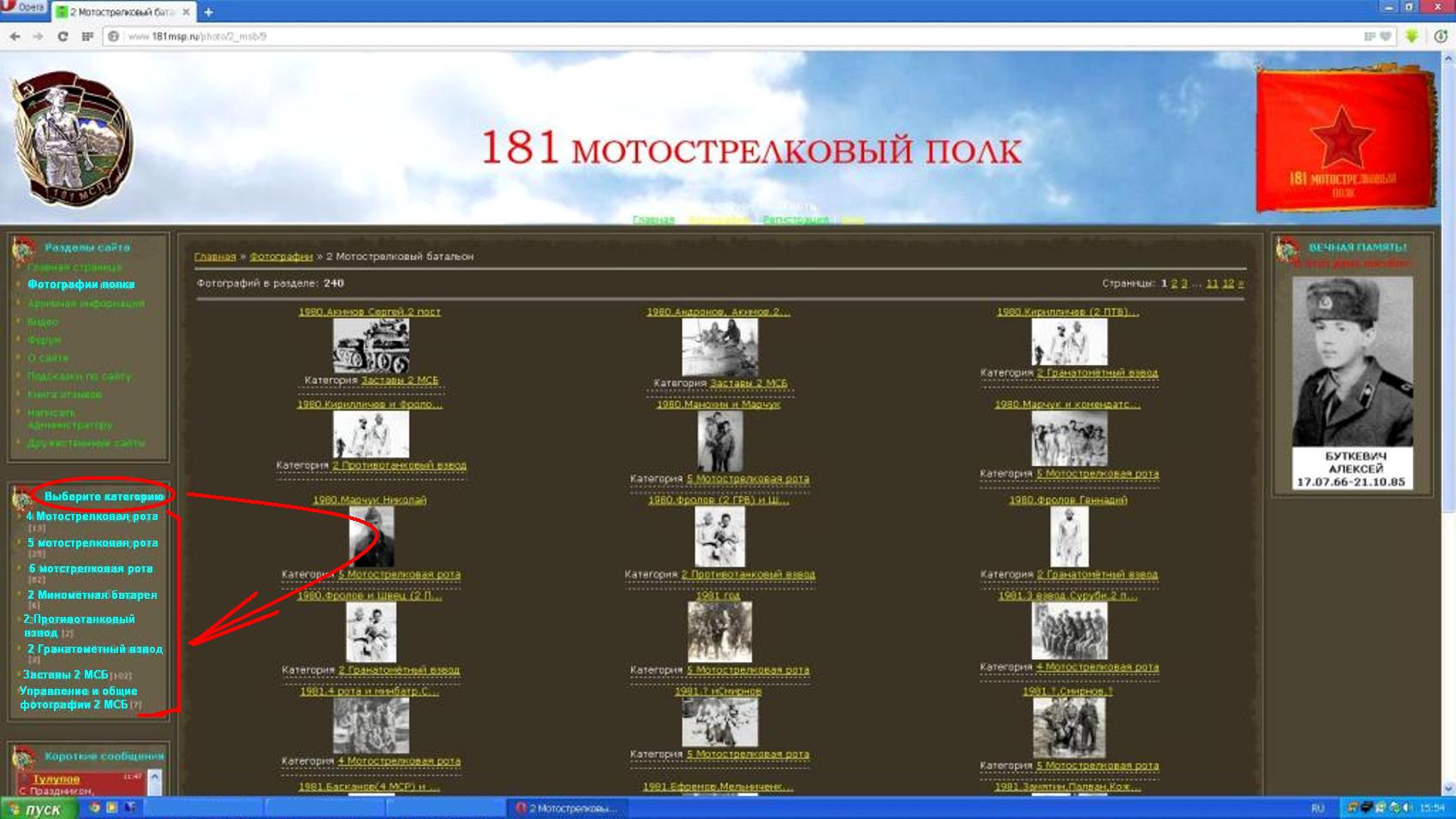Go to page 12 of photos
The width and height of the screenshot is (1456, 819).
tap(1228, 284)
